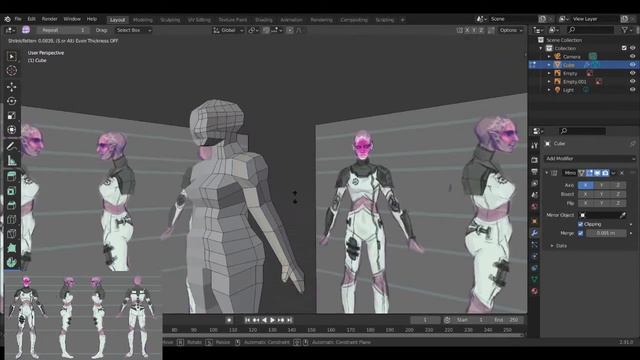Switch to the UV Editing workspace tab
Viewport: 640px width, 360px height.
click(x=199, y=20)
